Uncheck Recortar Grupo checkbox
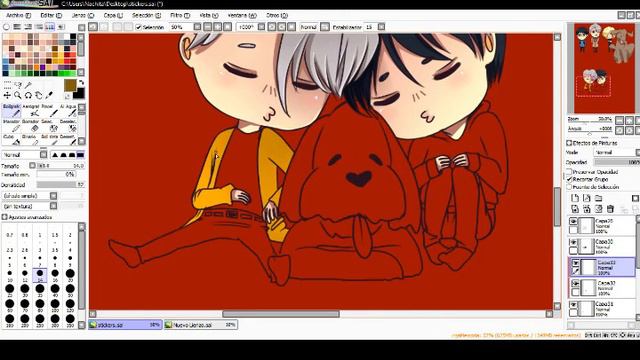Viewport: 640px width, 360px height. point(569,179)
